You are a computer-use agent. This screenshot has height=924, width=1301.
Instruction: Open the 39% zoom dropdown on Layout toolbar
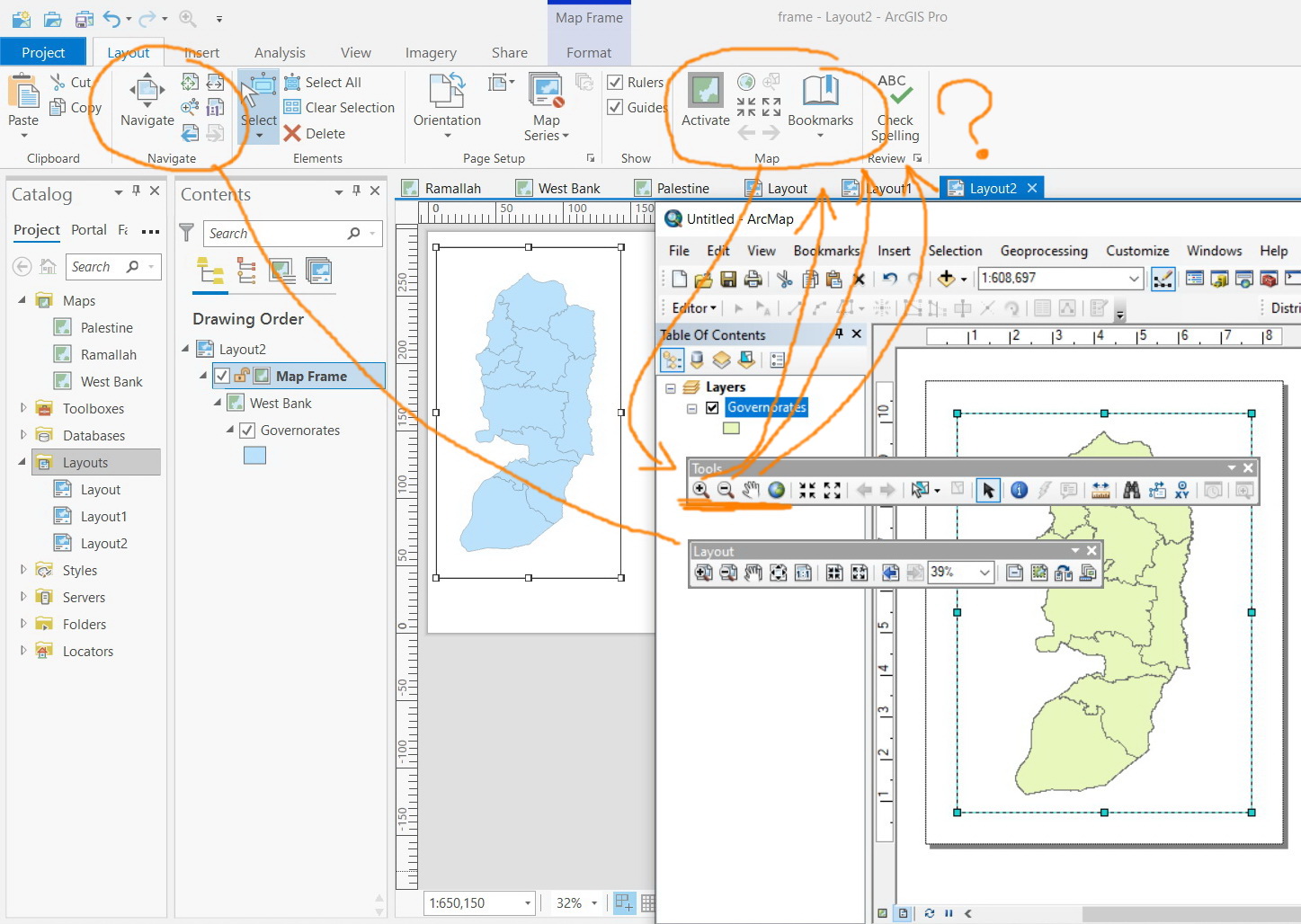pyautogui.click(x=985, y=573)
